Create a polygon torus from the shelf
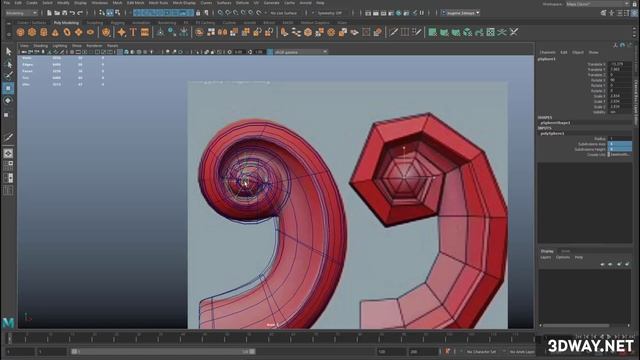The image size is (640, 360). [67, 32]
